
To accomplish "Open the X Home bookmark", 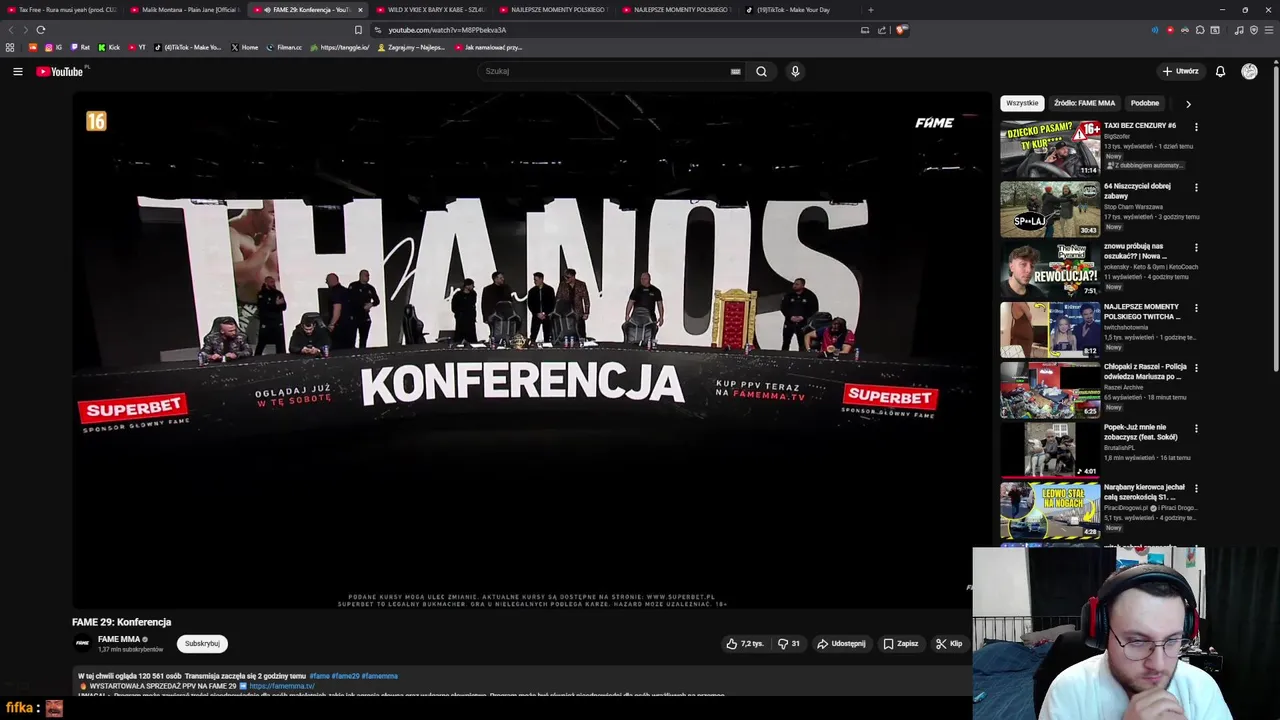I will 244,47.
